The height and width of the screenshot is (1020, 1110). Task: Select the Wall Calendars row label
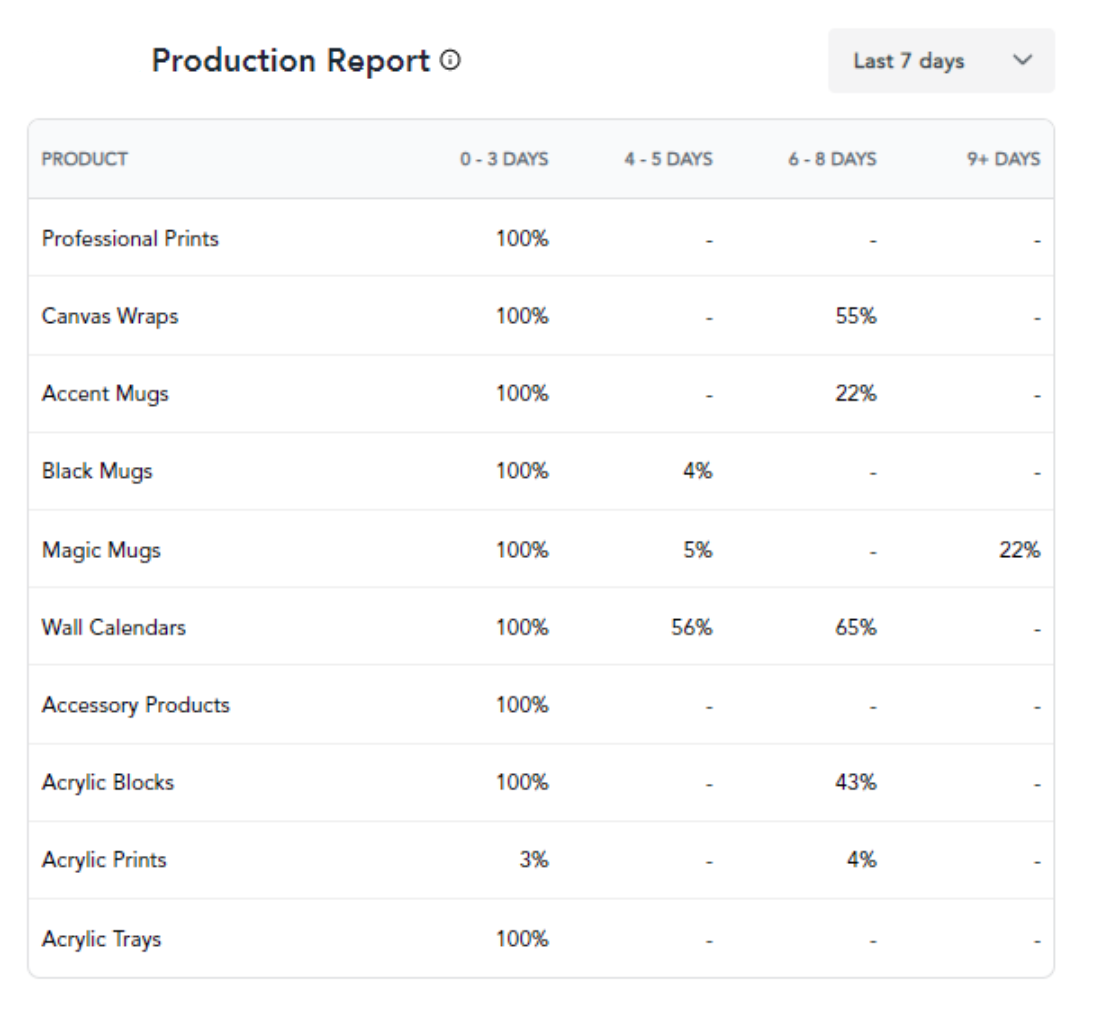click(114, 627)
